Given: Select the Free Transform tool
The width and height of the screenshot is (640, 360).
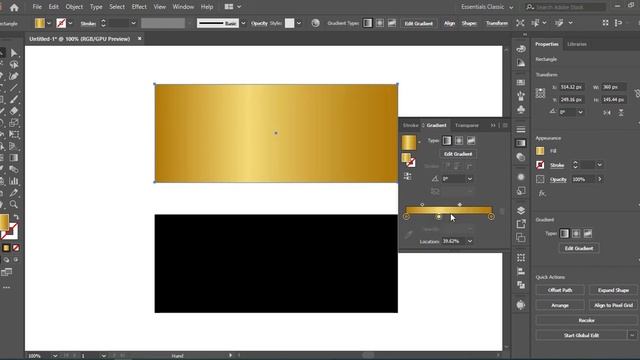Looking at the screenshot, I should [13, 134].
